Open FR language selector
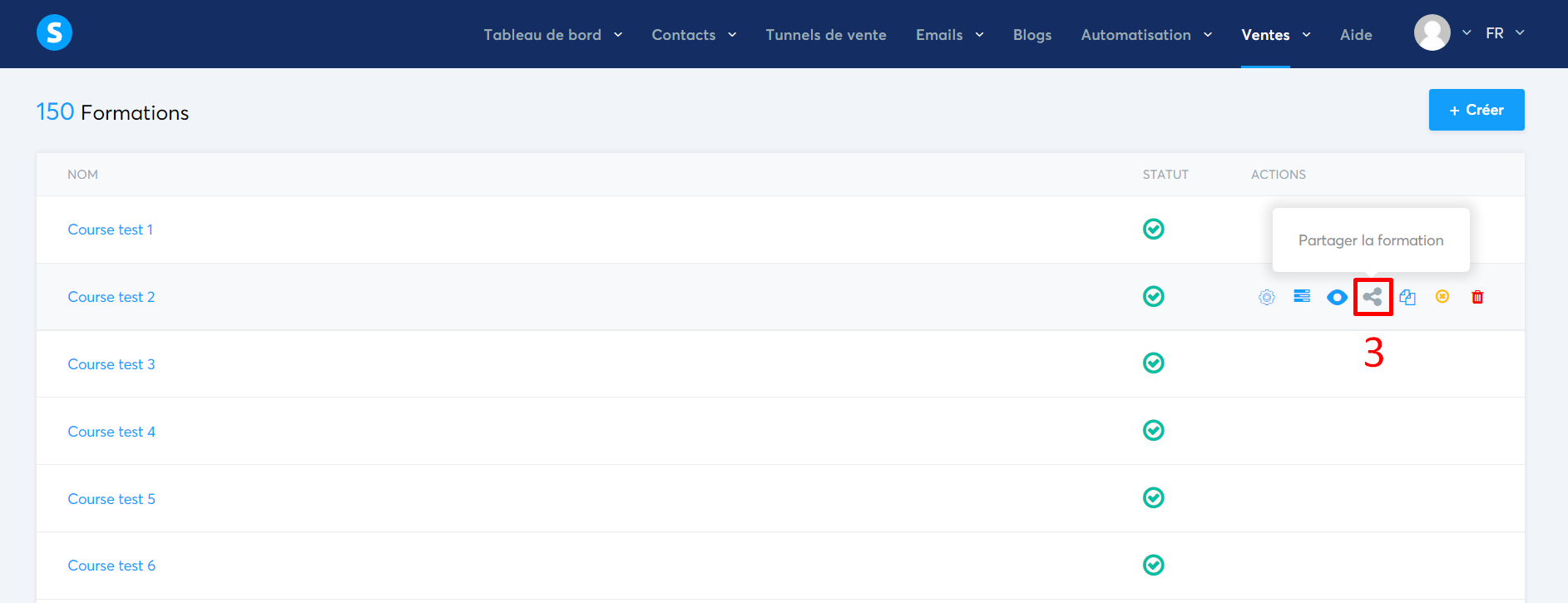Screen dimensions: 1568x603 point(1505,33)
